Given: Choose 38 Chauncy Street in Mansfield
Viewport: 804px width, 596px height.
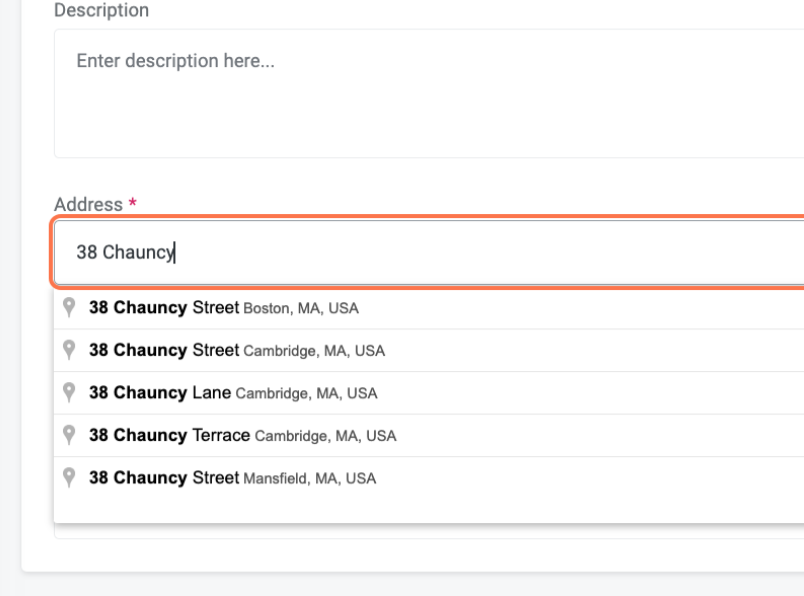Looking at the screenshot, I should 165,477.
